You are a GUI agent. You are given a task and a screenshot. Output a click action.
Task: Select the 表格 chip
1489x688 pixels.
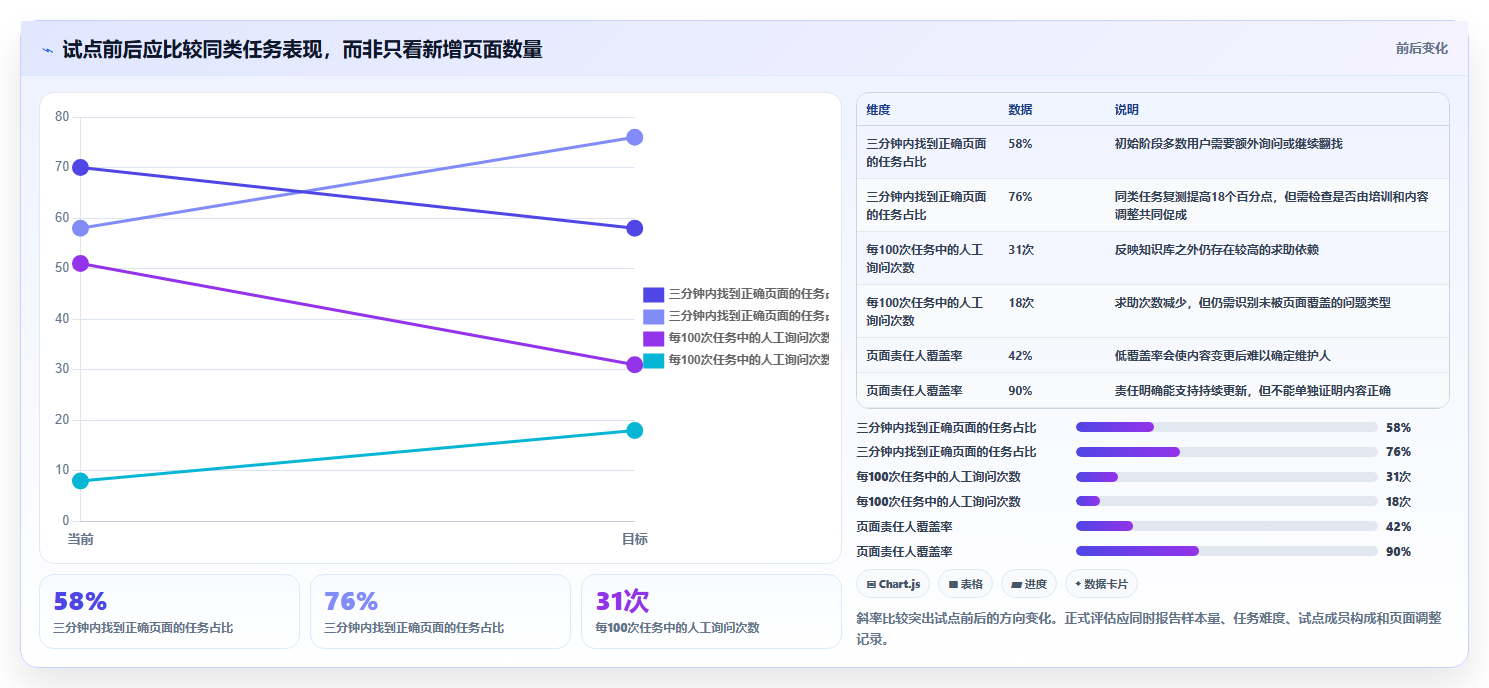pyautogui.click(x=965, y=584)
